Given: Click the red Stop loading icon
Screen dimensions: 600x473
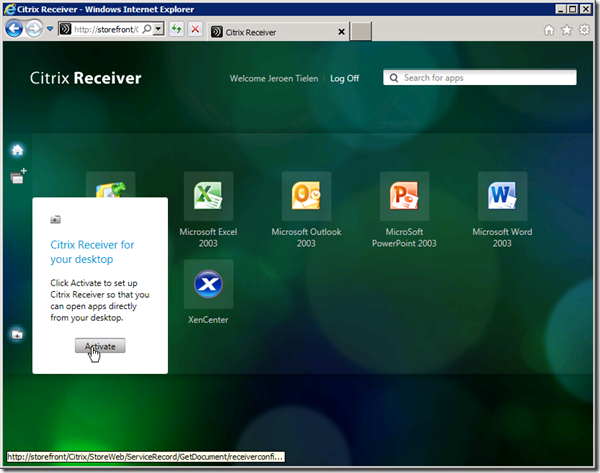Looking at the screenshot, I should tap(195, 29).
